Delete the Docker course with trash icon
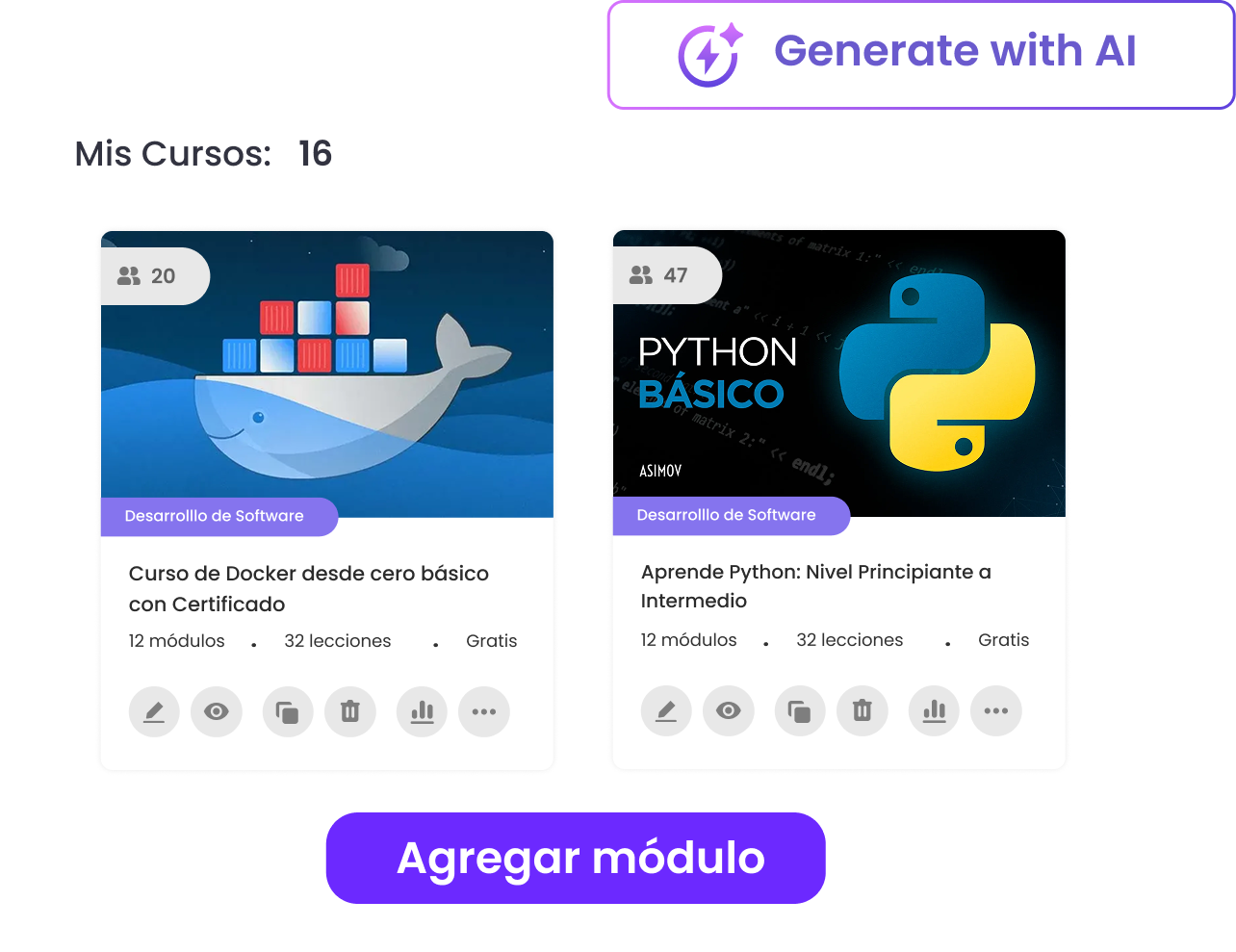 click(x=350, y=712)
